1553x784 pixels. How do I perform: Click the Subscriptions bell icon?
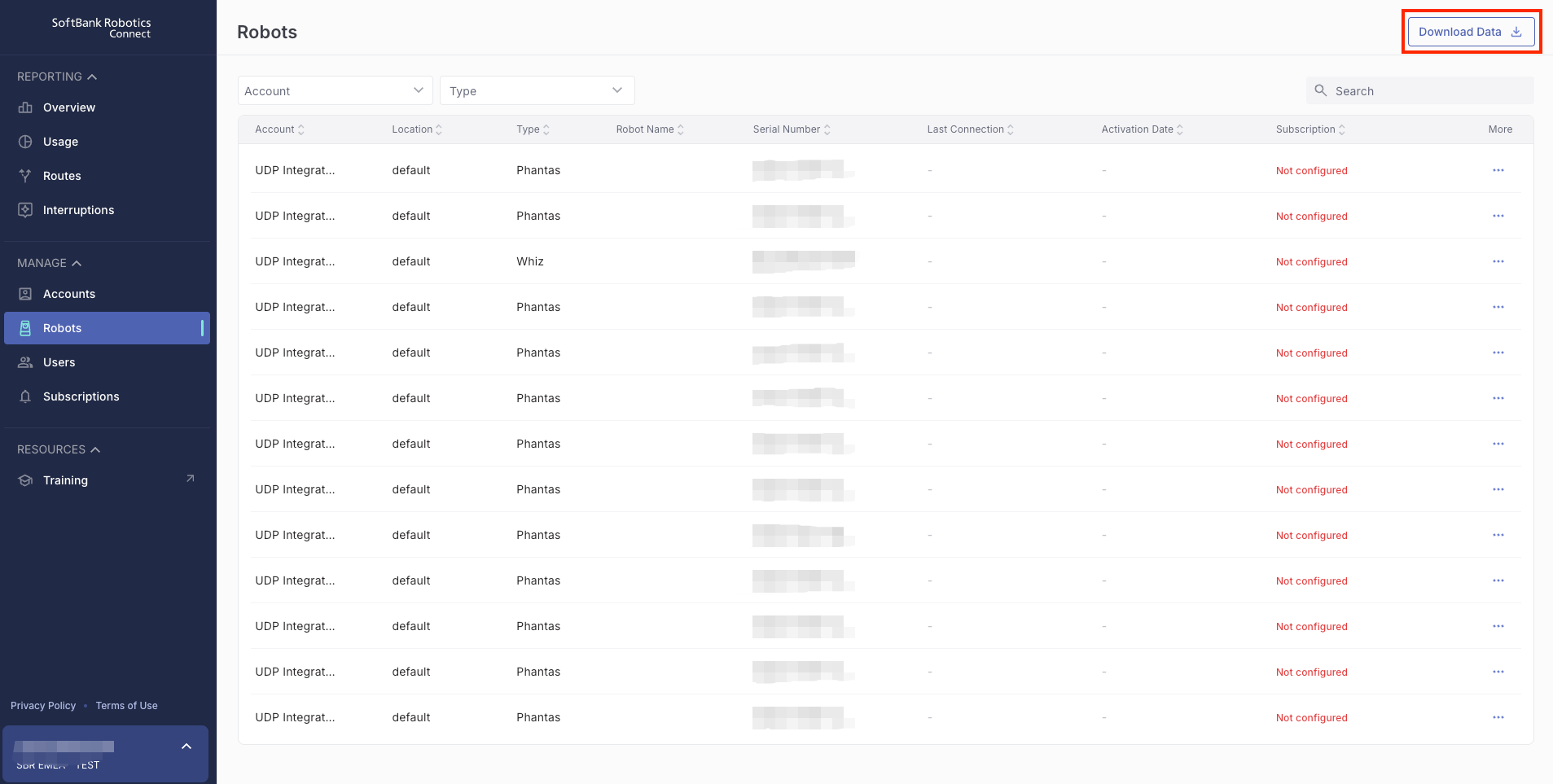click(25, 396)
